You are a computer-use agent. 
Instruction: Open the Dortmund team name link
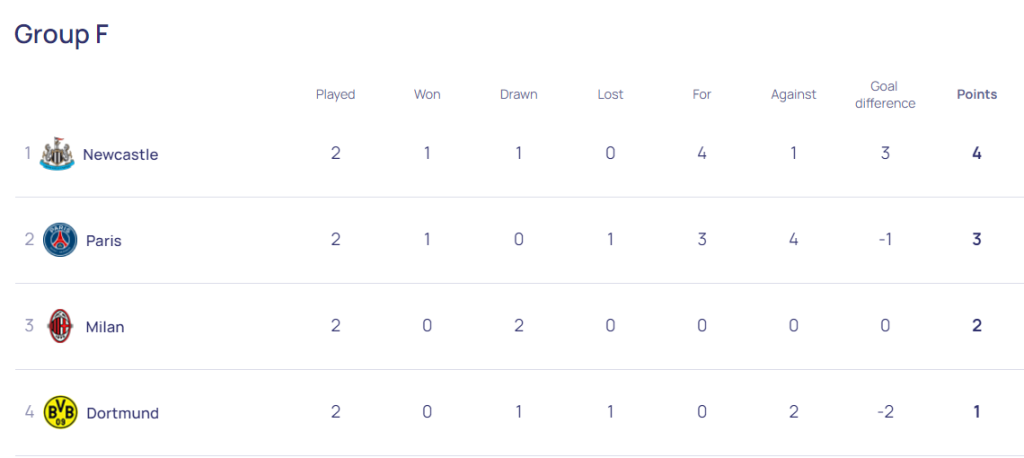[x=123, y=414]
